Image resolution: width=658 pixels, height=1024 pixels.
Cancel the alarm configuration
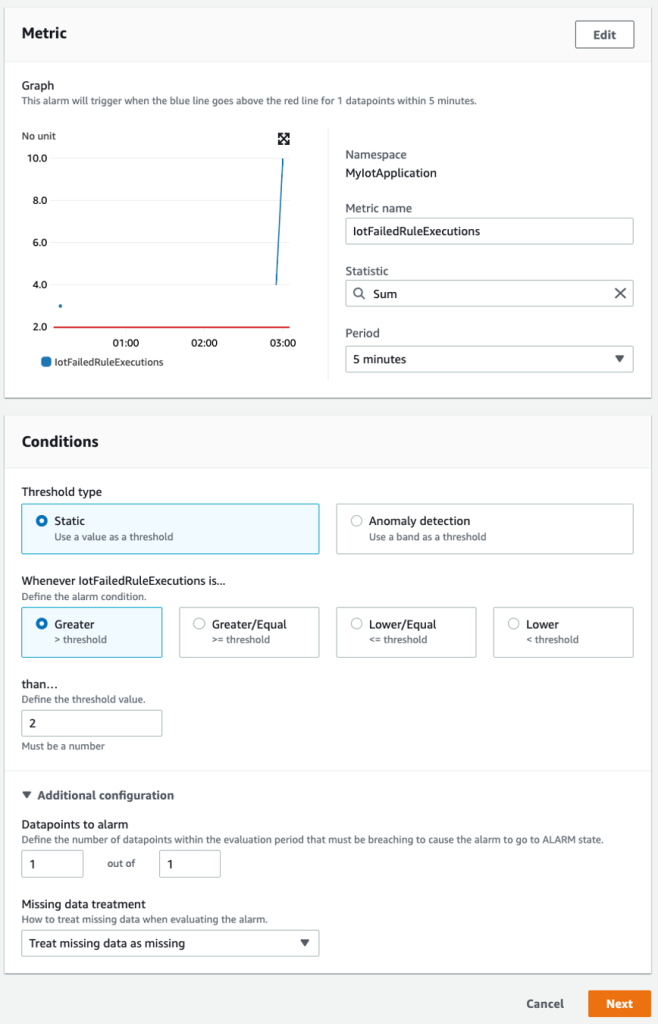coord(544,1004)
